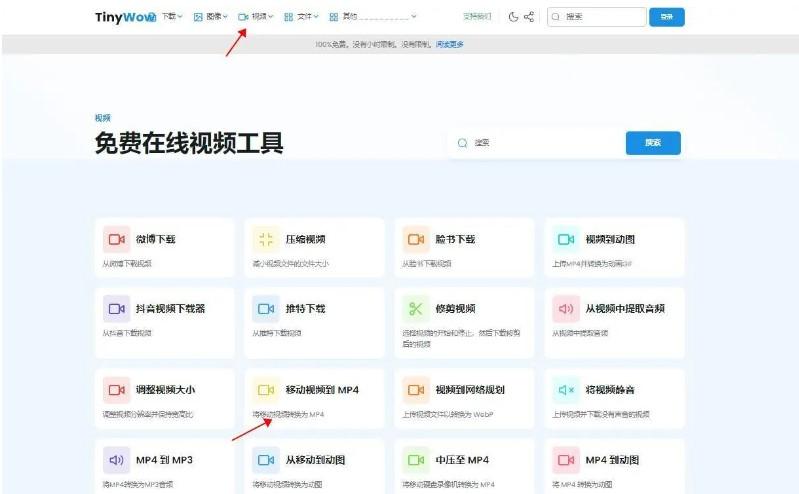
Task: Click the blue search button beside 免费在线视频工具
Action: pos(653,143)
